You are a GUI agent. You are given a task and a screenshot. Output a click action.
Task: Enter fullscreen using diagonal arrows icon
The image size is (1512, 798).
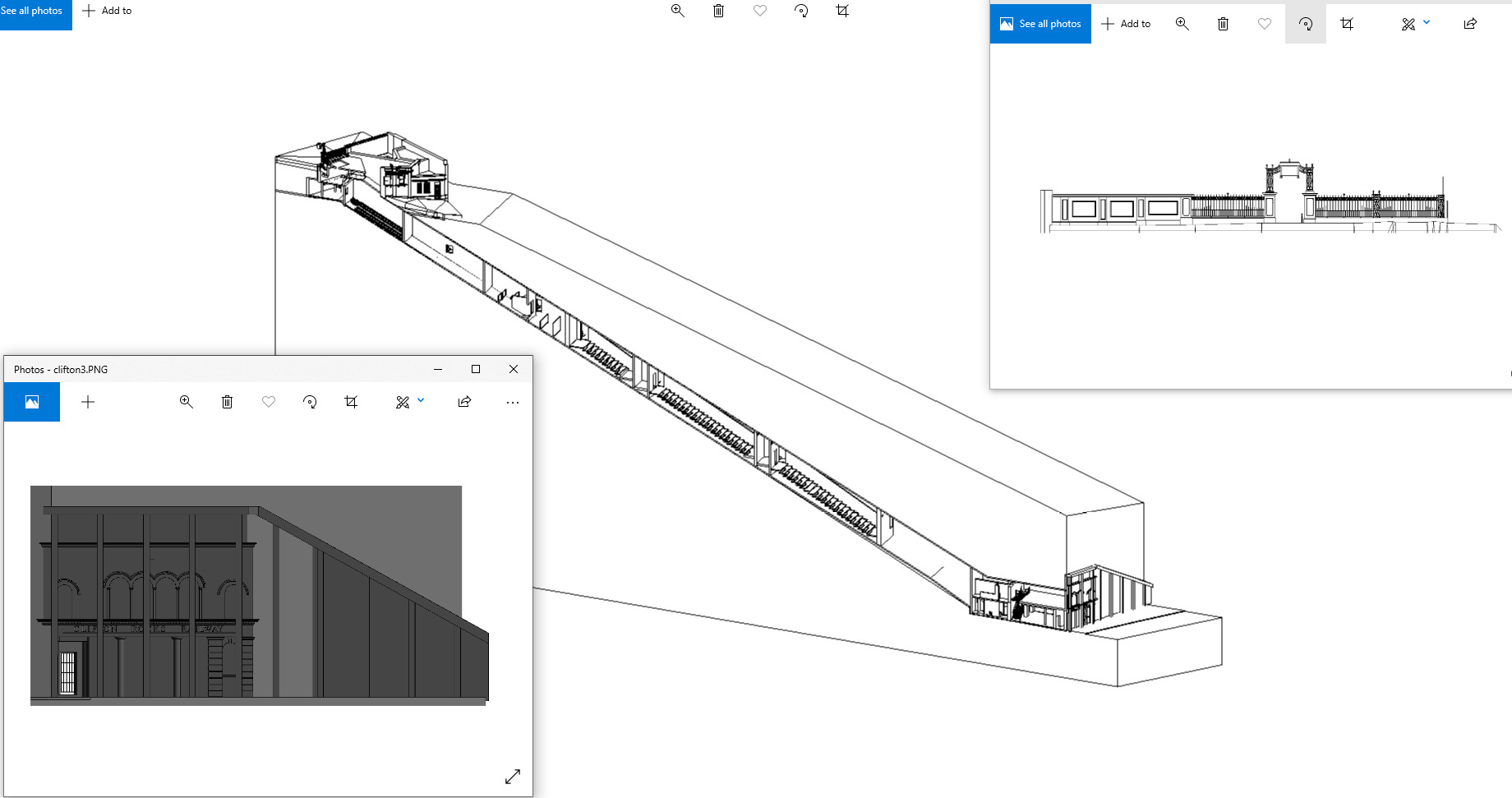pyautogui.click(x=513, y=777)
